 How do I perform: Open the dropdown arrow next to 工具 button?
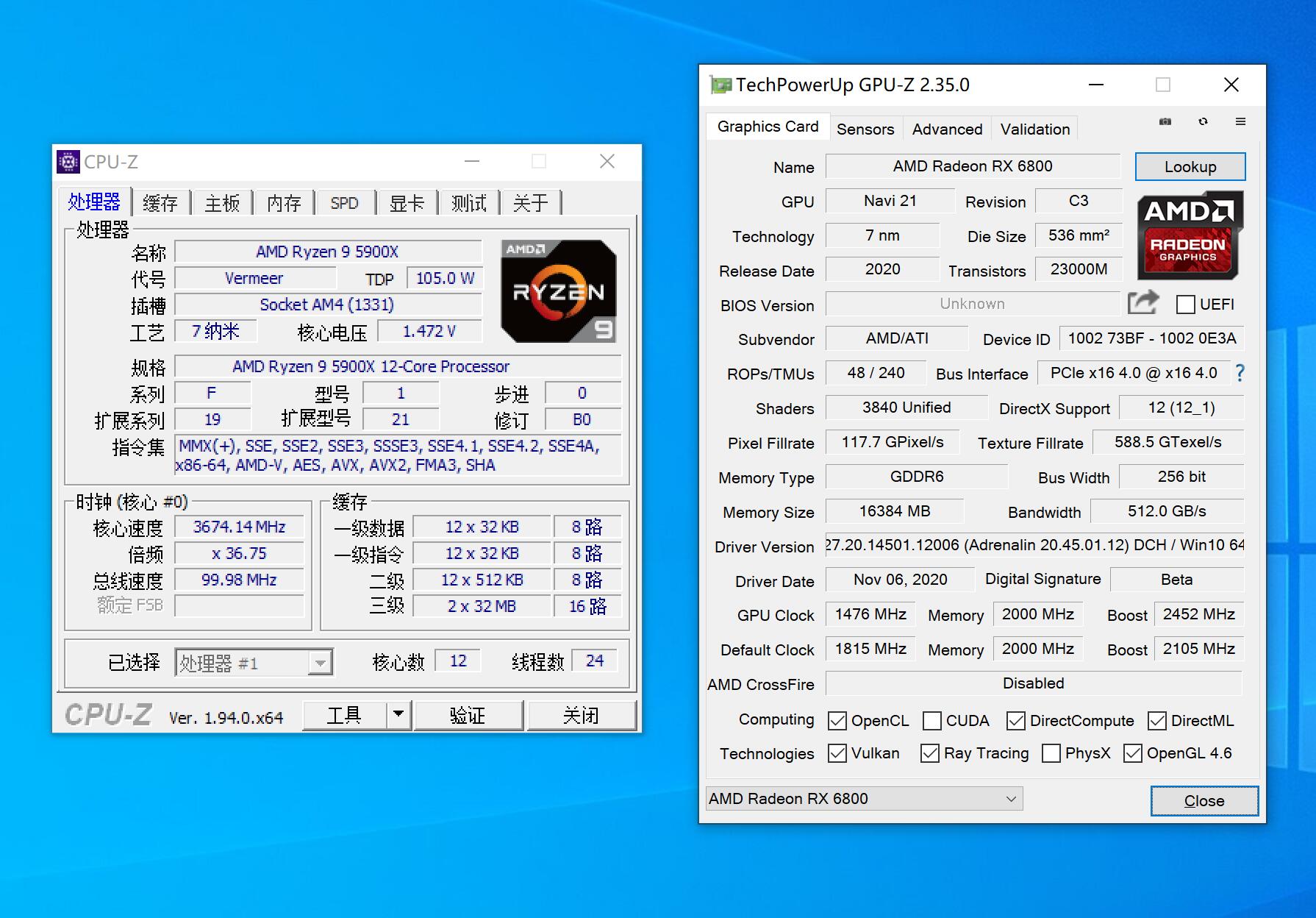coord(398,714)
